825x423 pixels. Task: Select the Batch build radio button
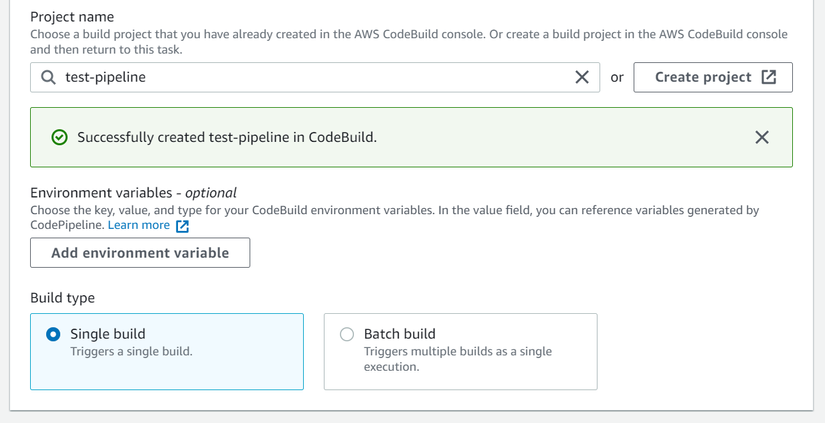point(347,334)
